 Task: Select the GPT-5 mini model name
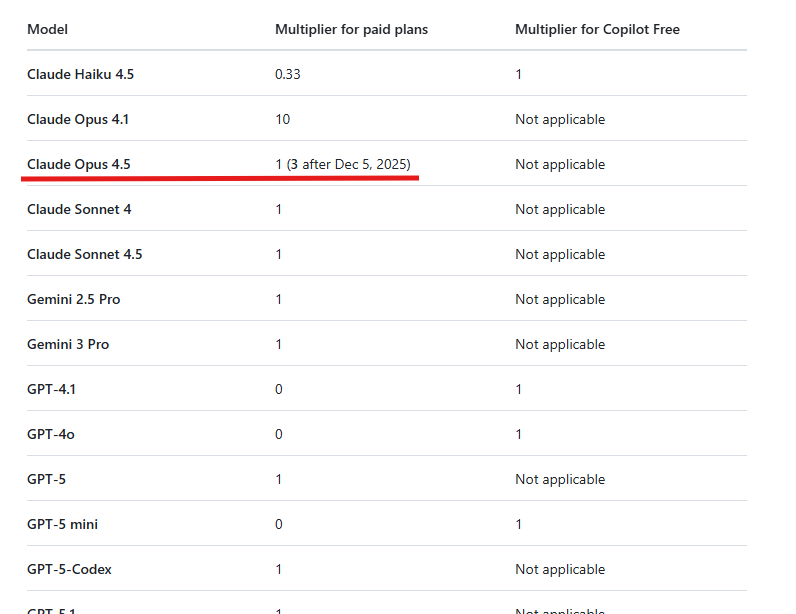point(62,524)
